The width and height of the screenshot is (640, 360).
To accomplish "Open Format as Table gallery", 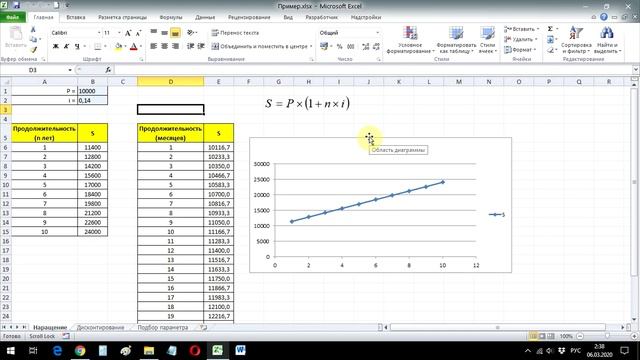I will (456, 40).
